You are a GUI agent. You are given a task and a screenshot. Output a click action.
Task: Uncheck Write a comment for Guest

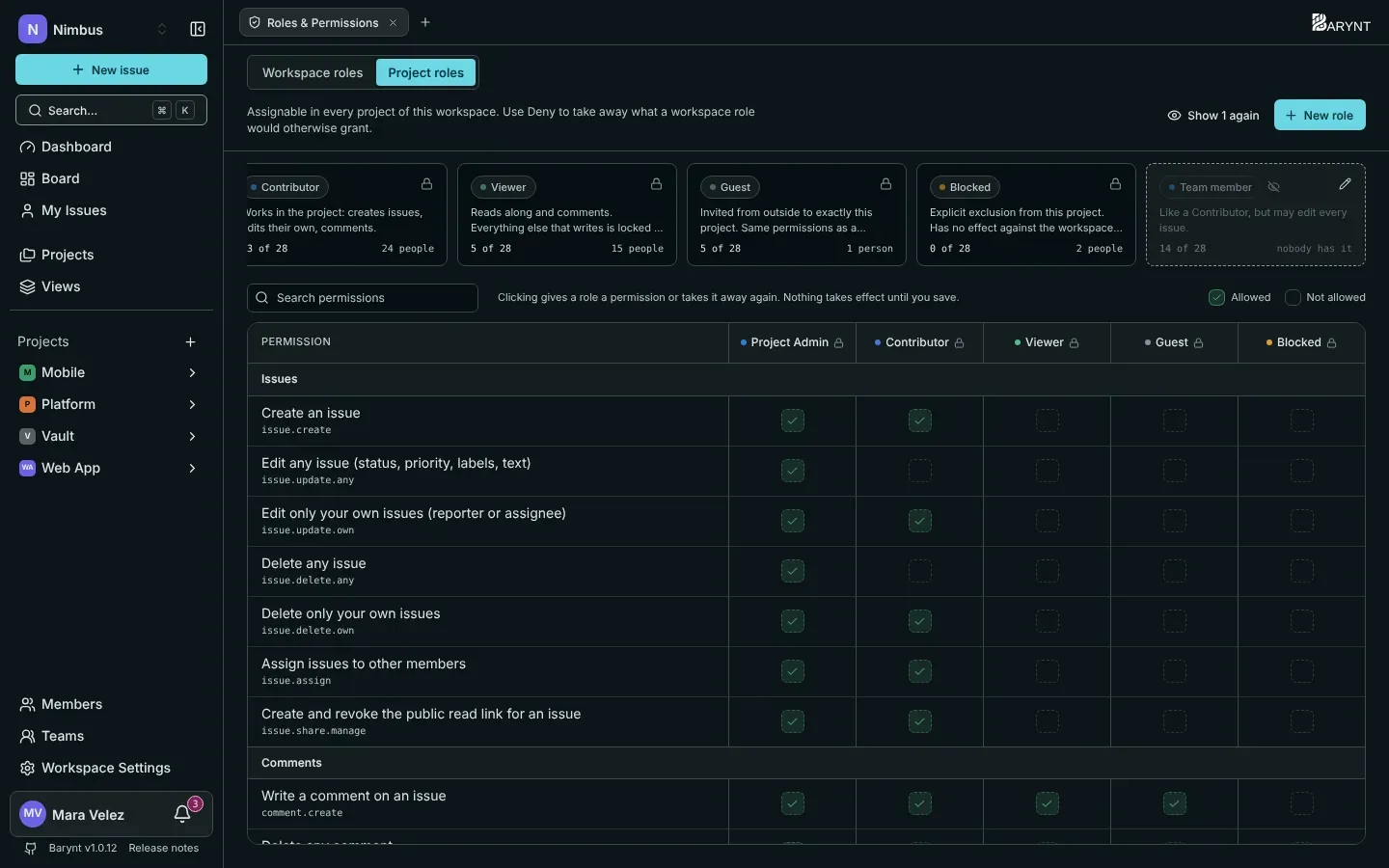[1175, 803]
